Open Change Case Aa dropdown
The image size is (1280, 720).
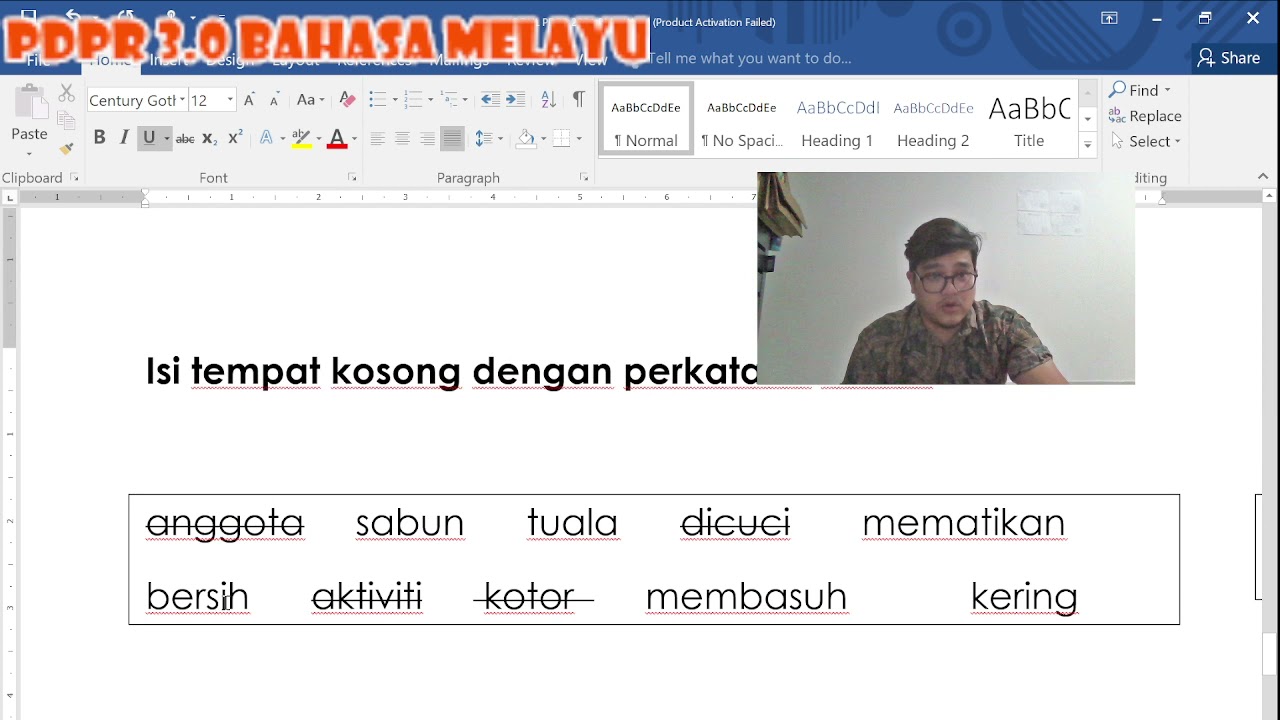coord(311,100)
